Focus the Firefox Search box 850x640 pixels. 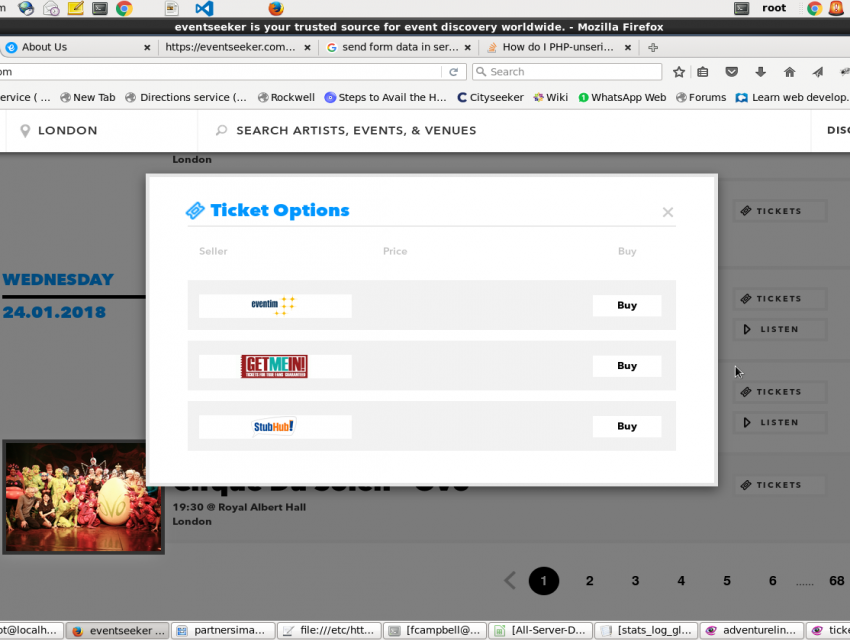[x=567, y=72]
